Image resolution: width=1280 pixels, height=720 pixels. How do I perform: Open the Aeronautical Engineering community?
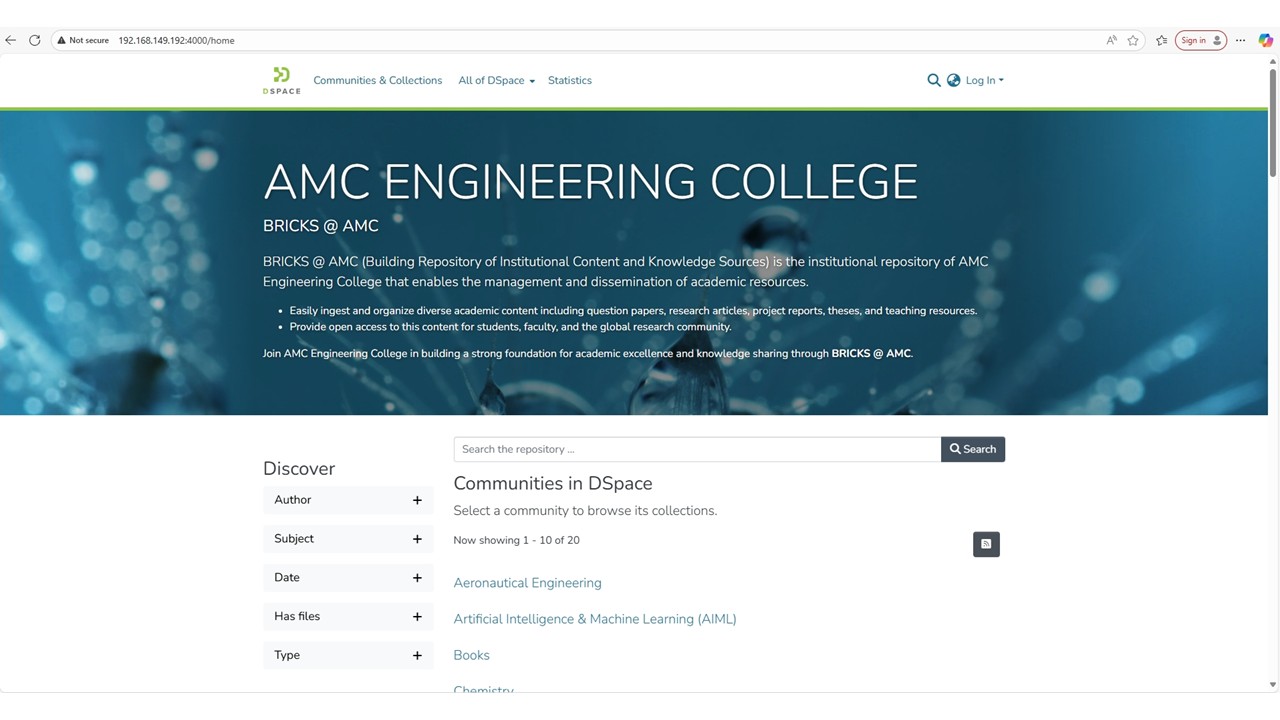[x=527, y=583]
